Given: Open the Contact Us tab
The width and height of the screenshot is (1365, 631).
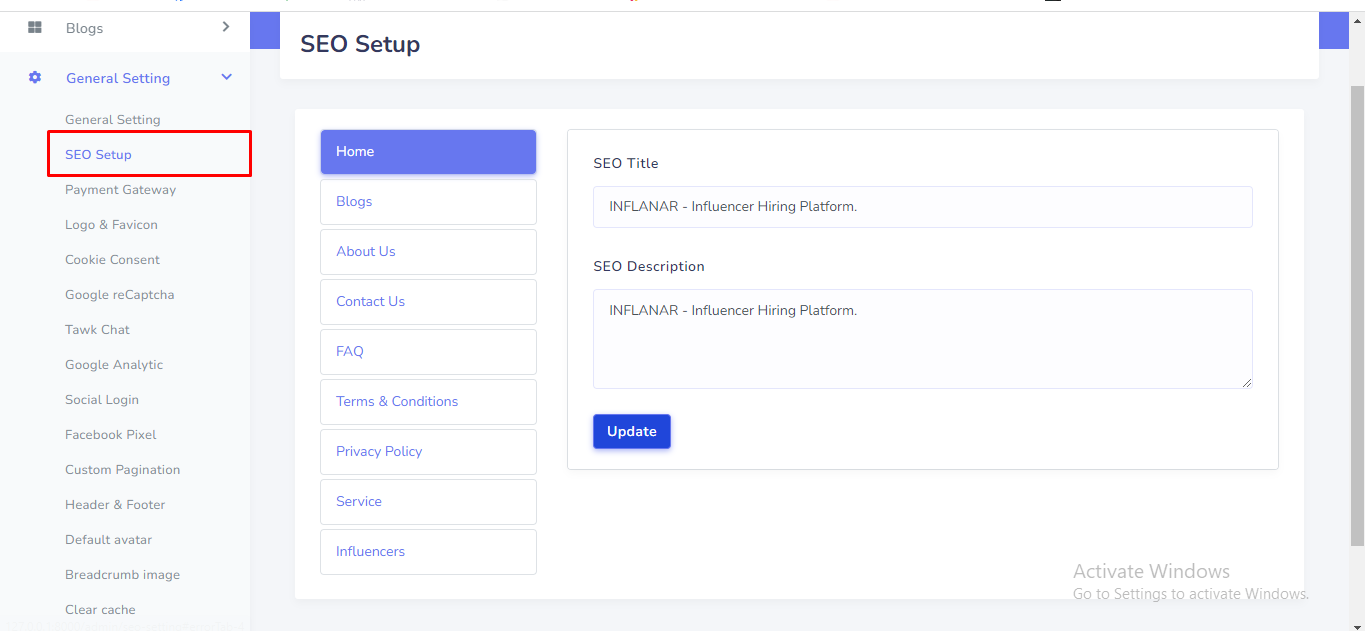Looking at the screenshot, I should (428, 302).
